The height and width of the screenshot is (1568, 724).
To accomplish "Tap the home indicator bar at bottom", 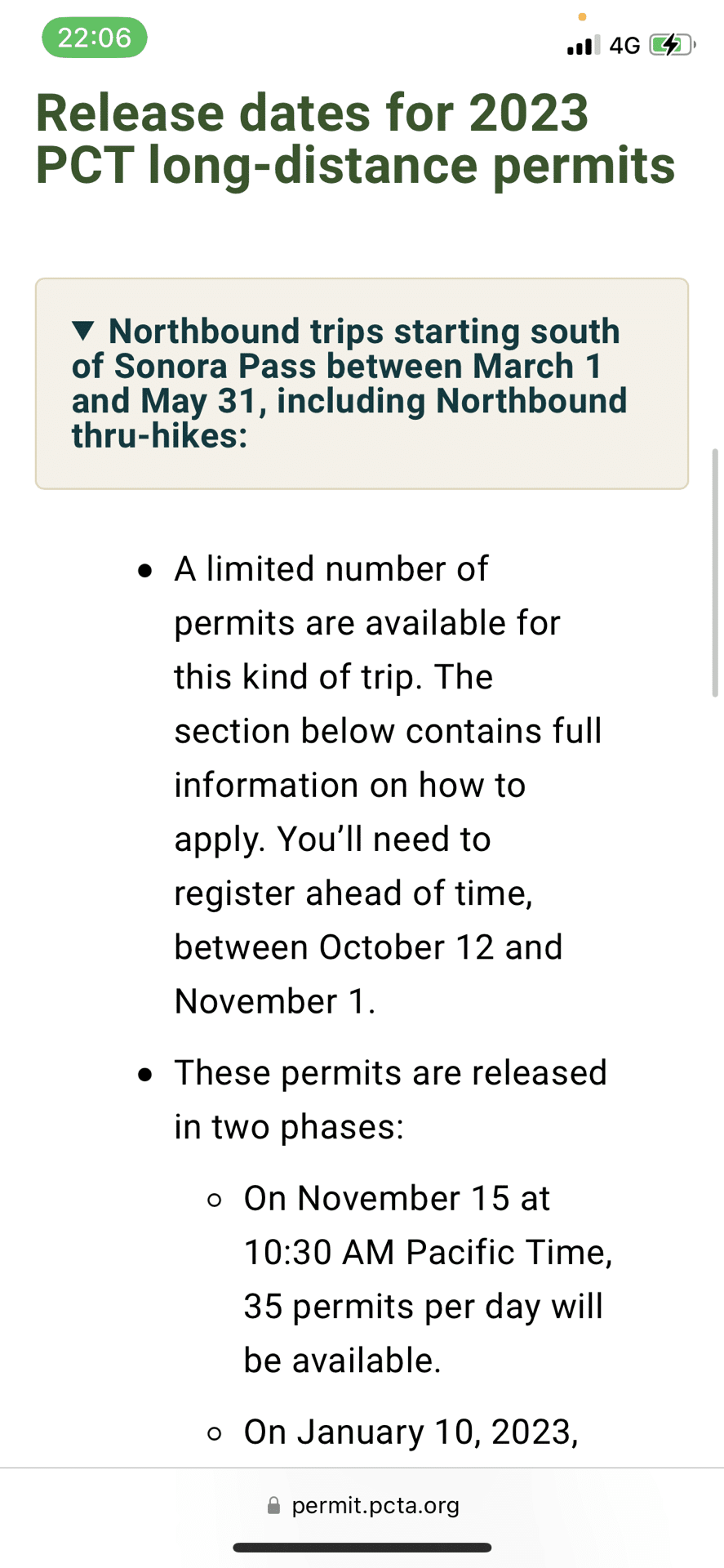I will click(362, 1548).
